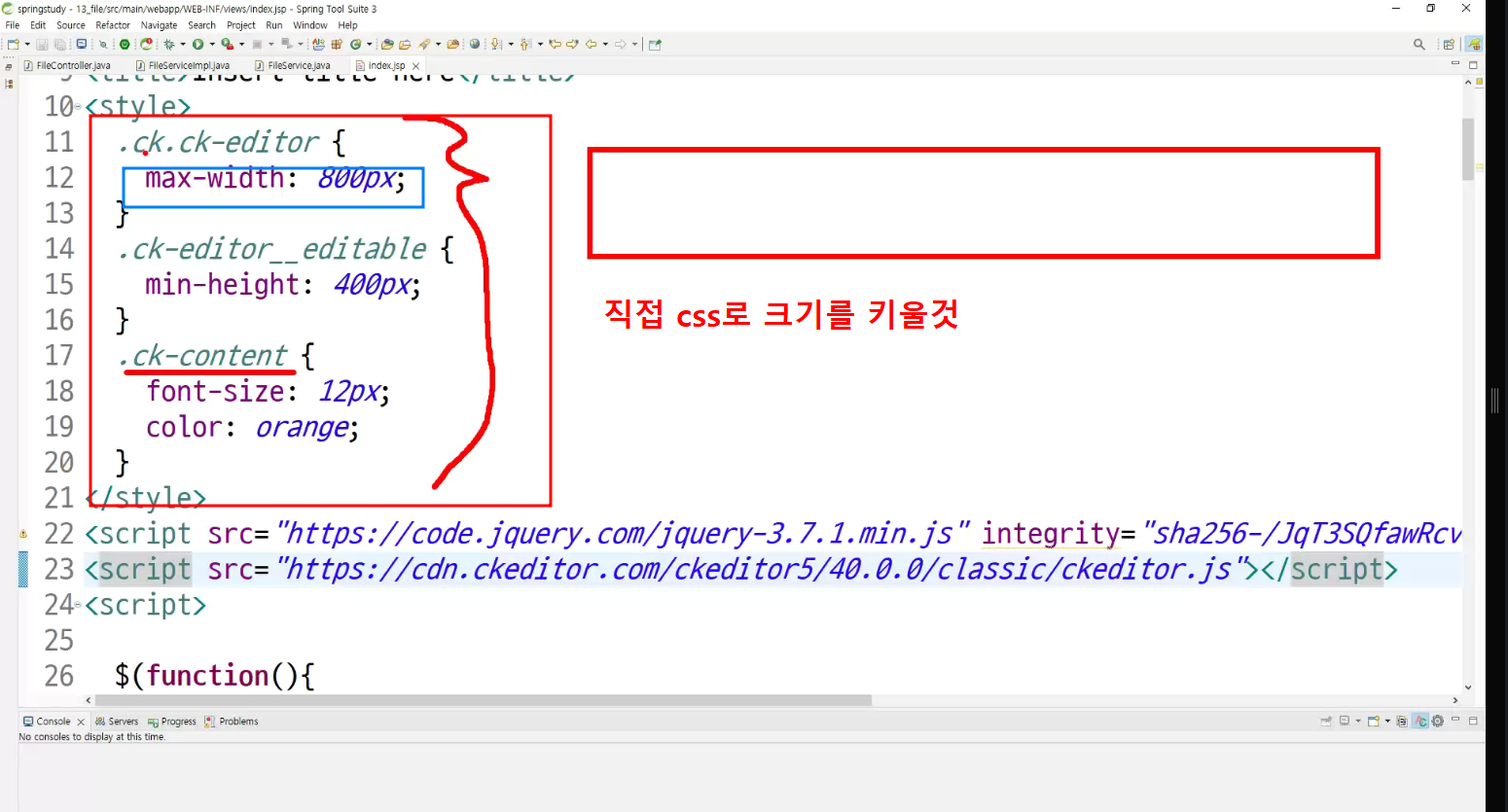
Task: Open the Run menu
Action: tap(274, 25)
